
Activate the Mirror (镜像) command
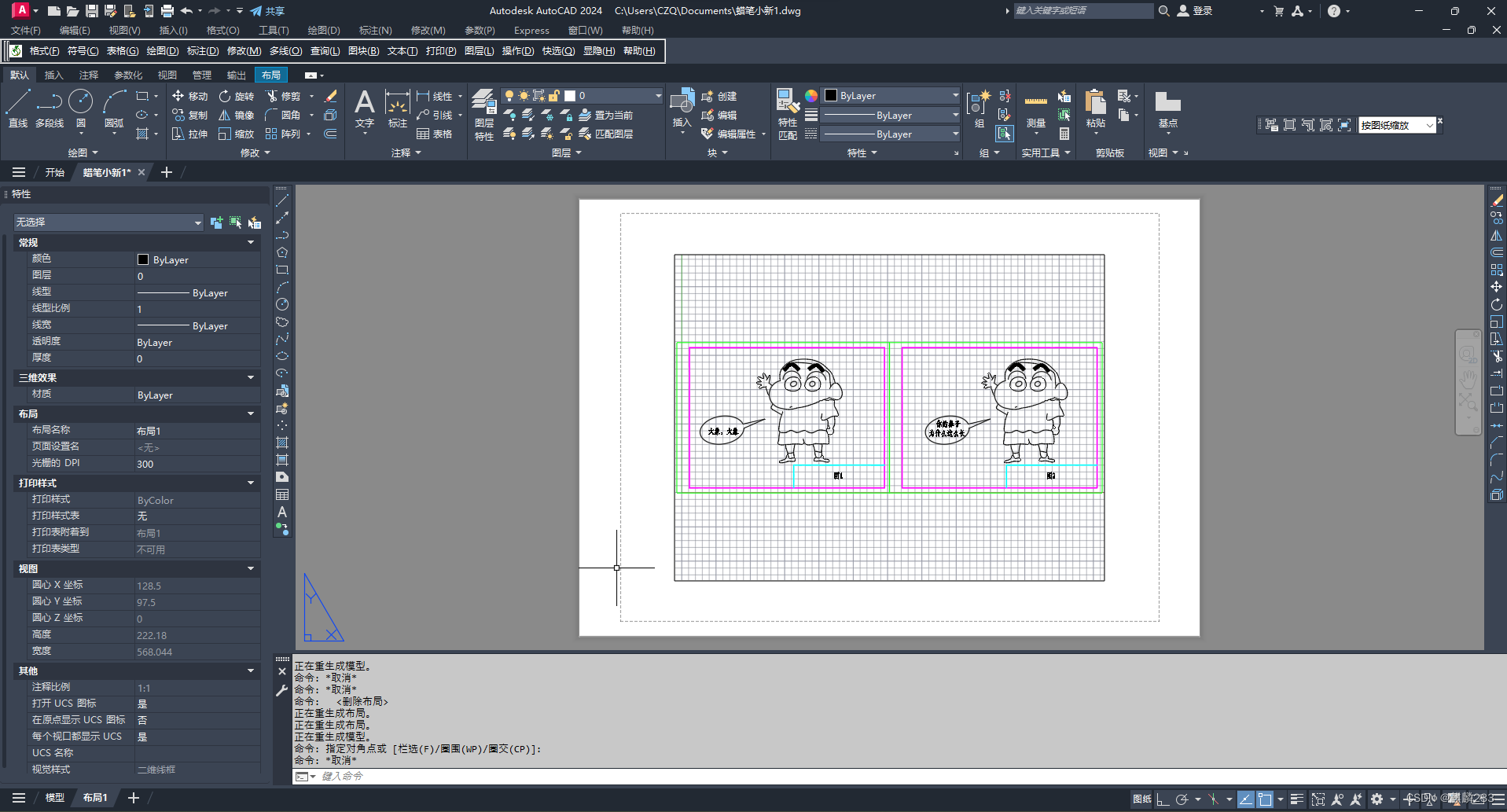(237, 115)
